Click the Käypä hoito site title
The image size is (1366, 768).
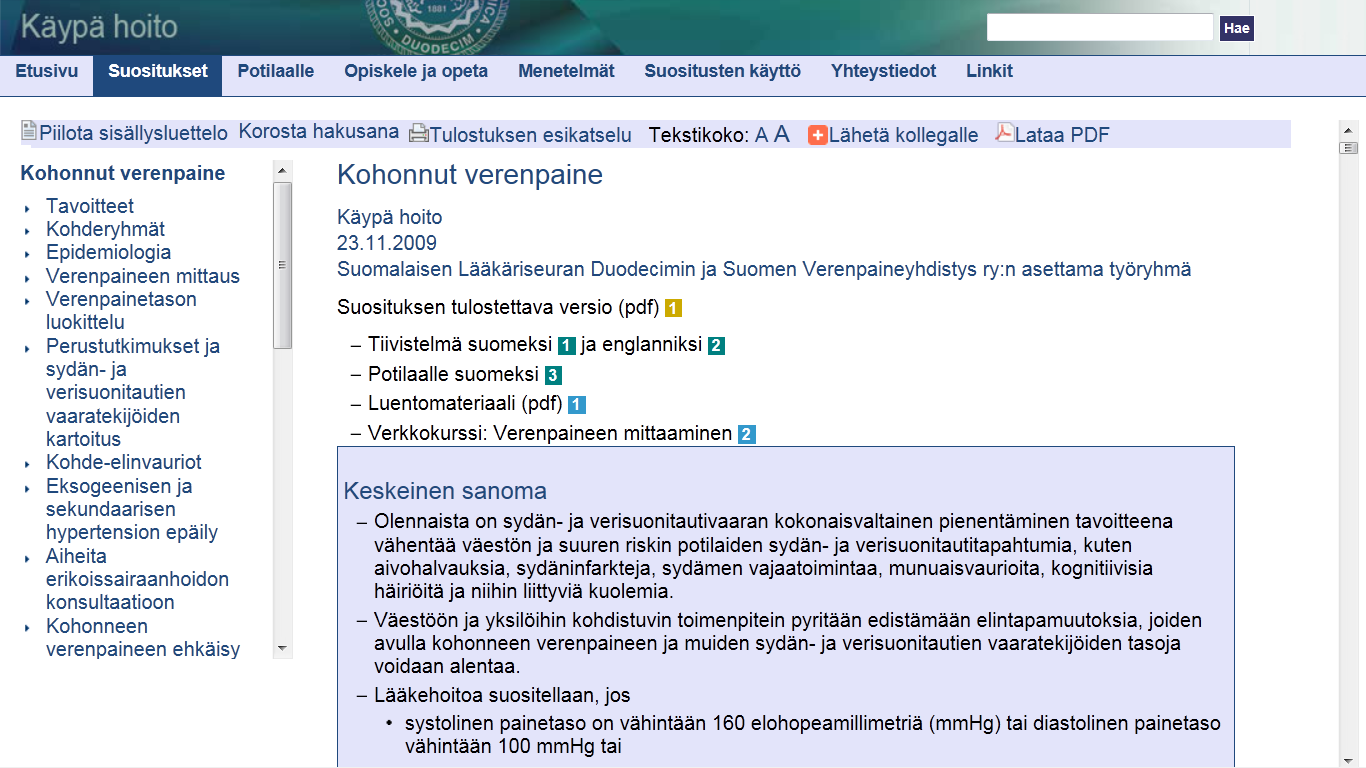pos(100,27)
